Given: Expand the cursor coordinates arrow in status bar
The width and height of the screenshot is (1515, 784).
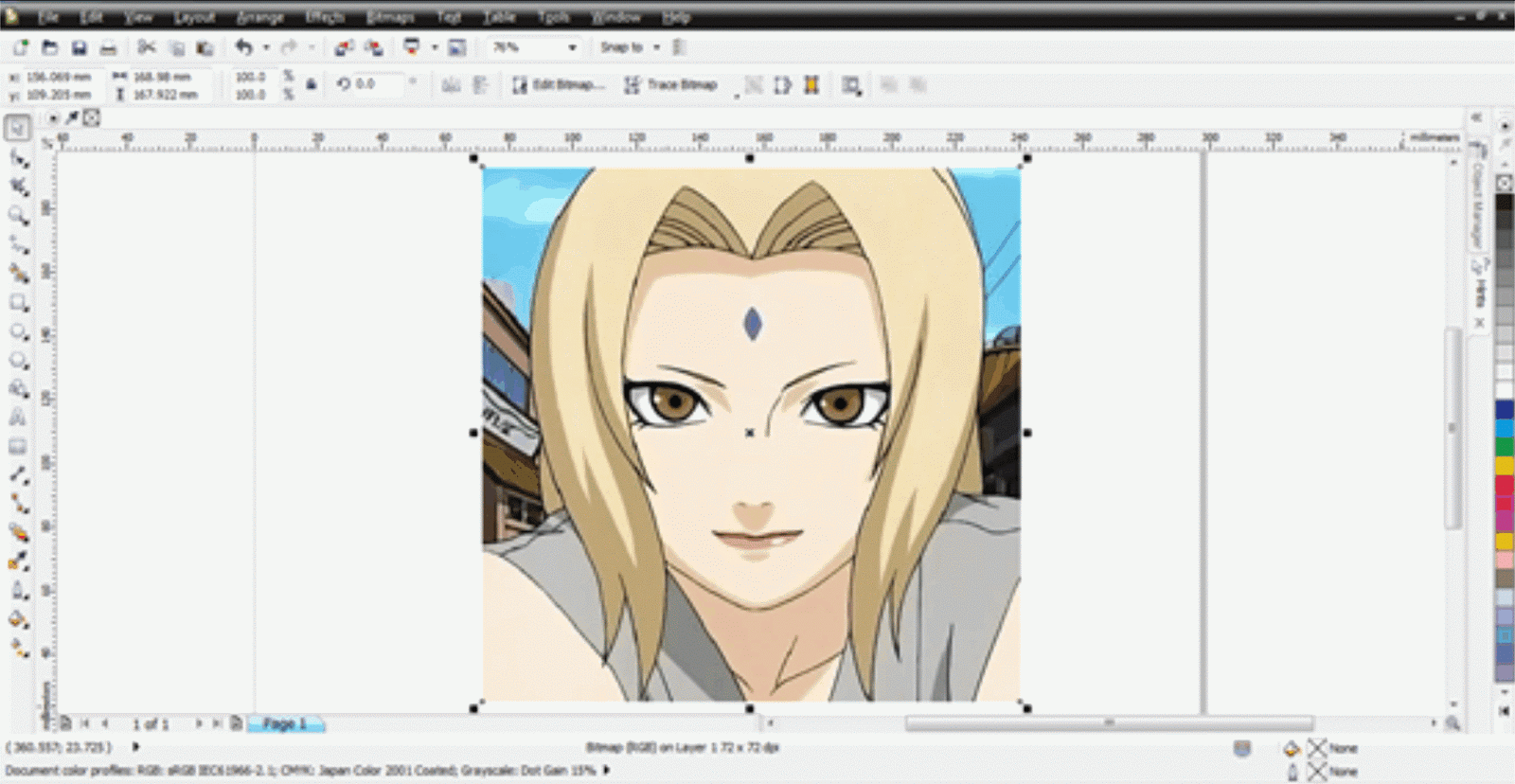Looking at the screenshot, I should click(136, 747).
